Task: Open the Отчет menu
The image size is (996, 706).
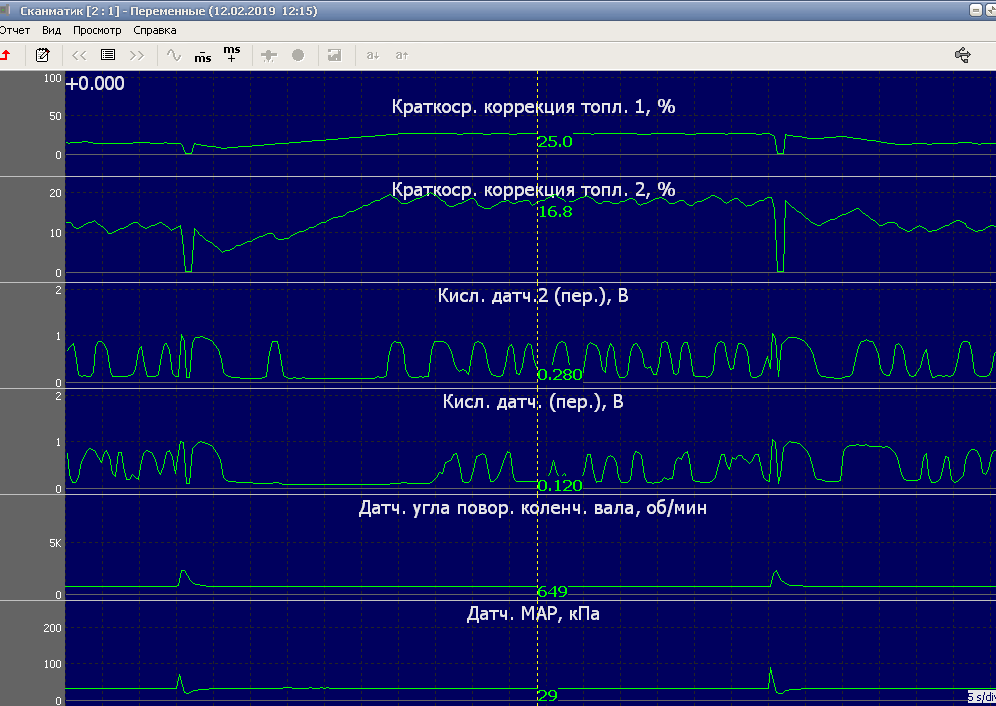Action: [x=15, y=30]
